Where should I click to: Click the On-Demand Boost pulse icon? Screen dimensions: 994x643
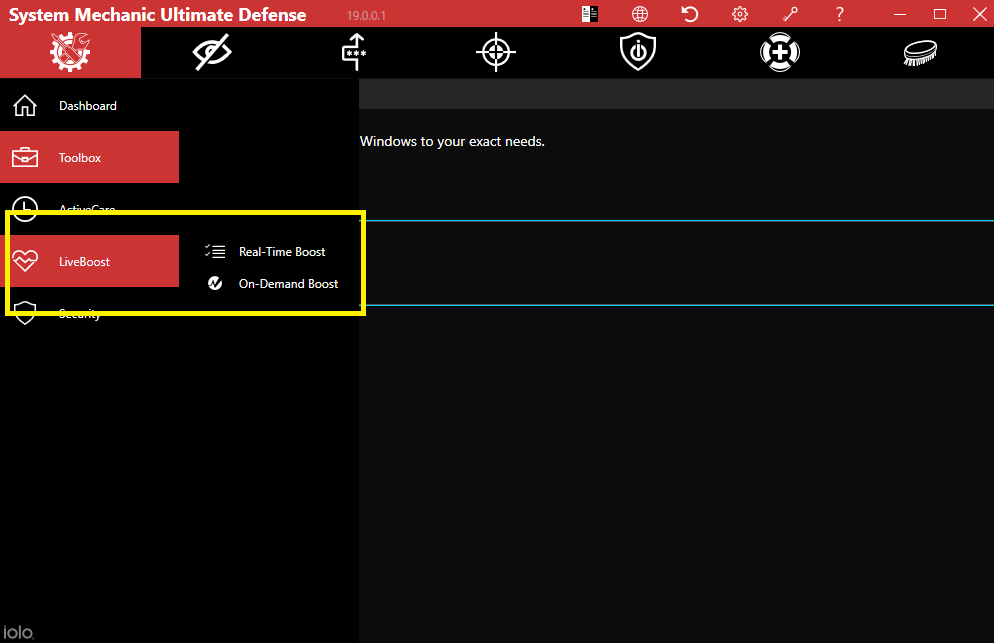[x=215, y=283]
